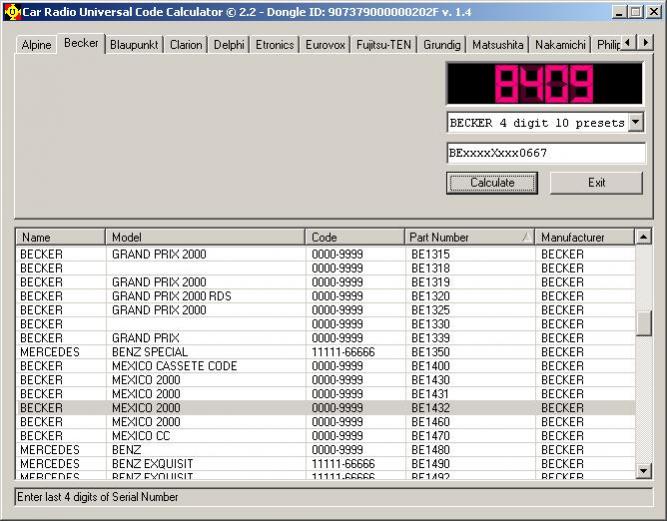This screenshot has width=667, height=521.
Task: Open the BECKER presets dropdown
Action: (x=636, y=123)
